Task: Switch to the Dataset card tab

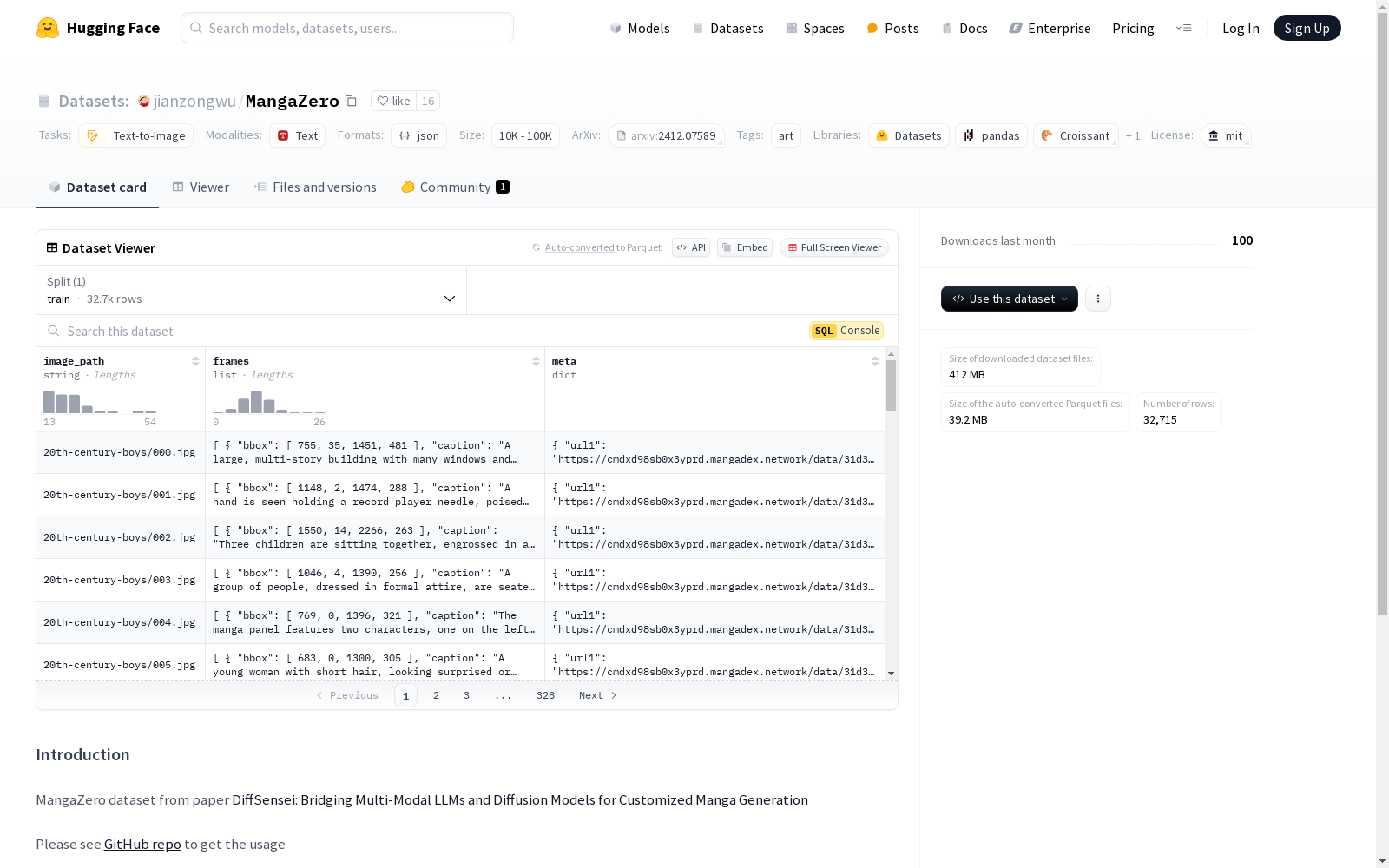Action: (97, 187)
